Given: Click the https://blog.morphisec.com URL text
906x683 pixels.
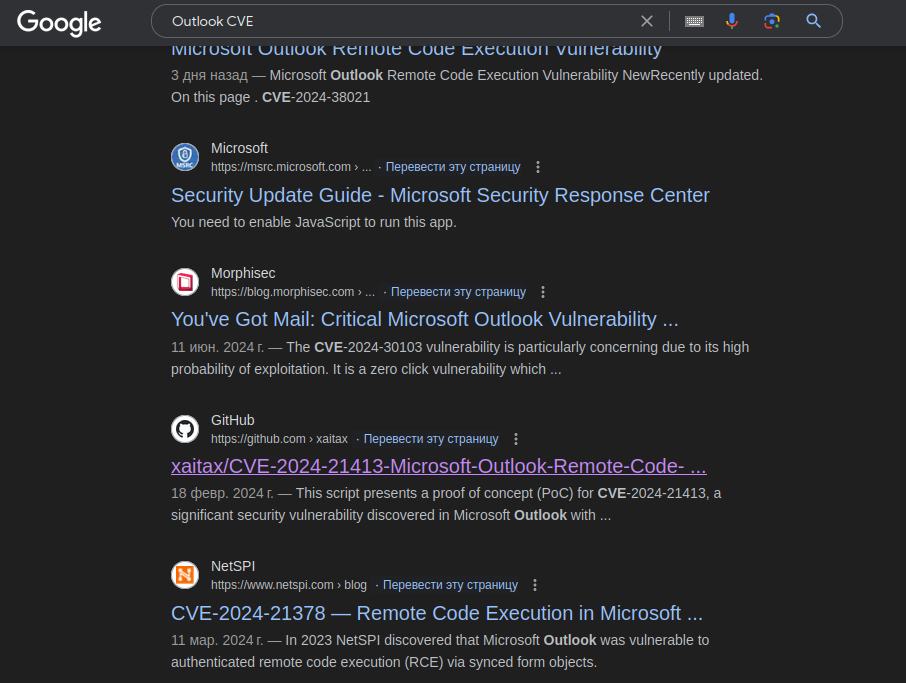Looking at the screenshot, I should point(293,292).
